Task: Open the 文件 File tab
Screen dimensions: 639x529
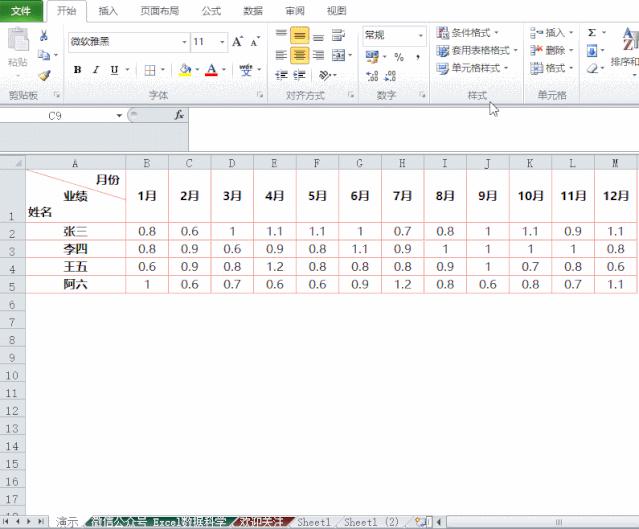Action: tap(21, 11)
